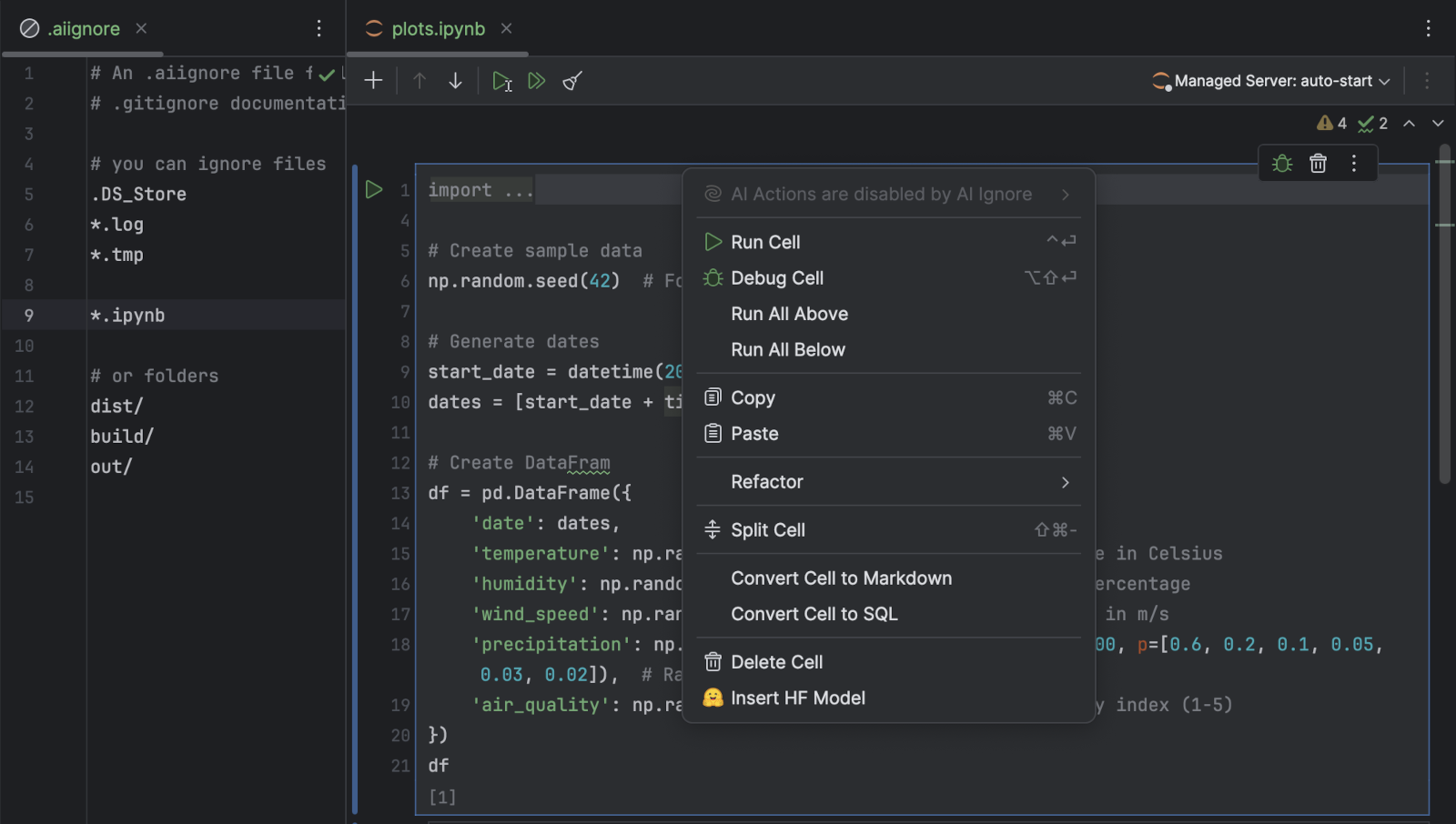The image size is (1456, 824).
Task: Select Run All Above menu item
Action: click(x=789, y=314)
